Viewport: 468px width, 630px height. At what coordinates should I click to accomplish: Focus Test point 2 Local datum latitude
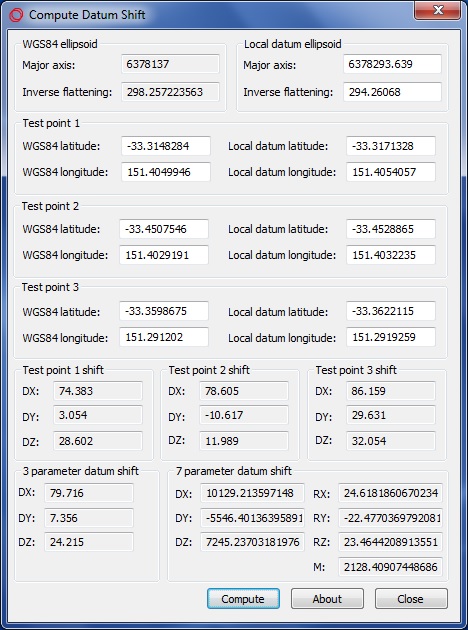391,229
